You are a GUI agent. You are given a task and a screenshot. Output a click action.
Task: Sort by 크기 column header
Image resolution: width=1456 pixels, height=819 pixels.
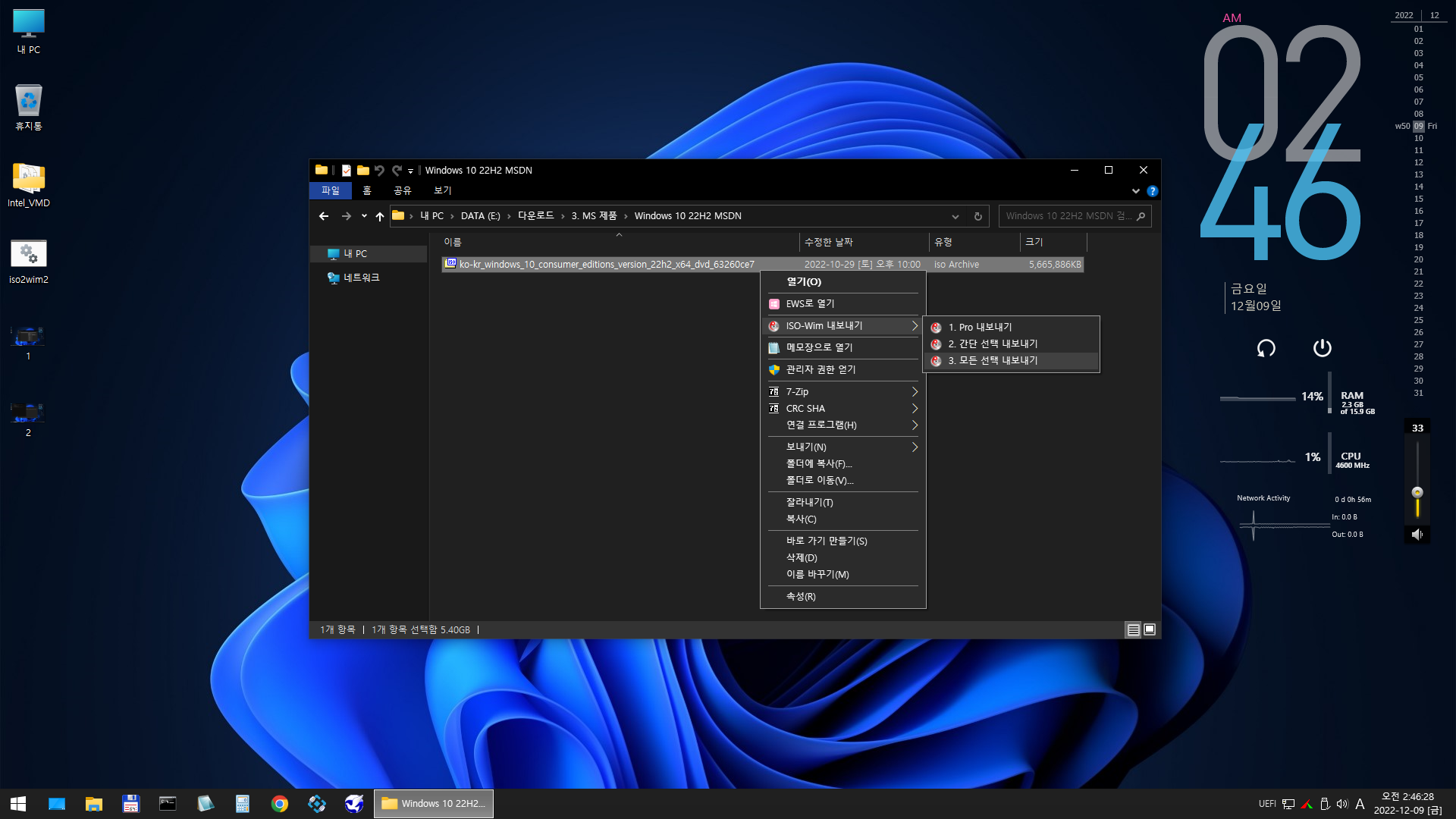[x=1054, y=242]
